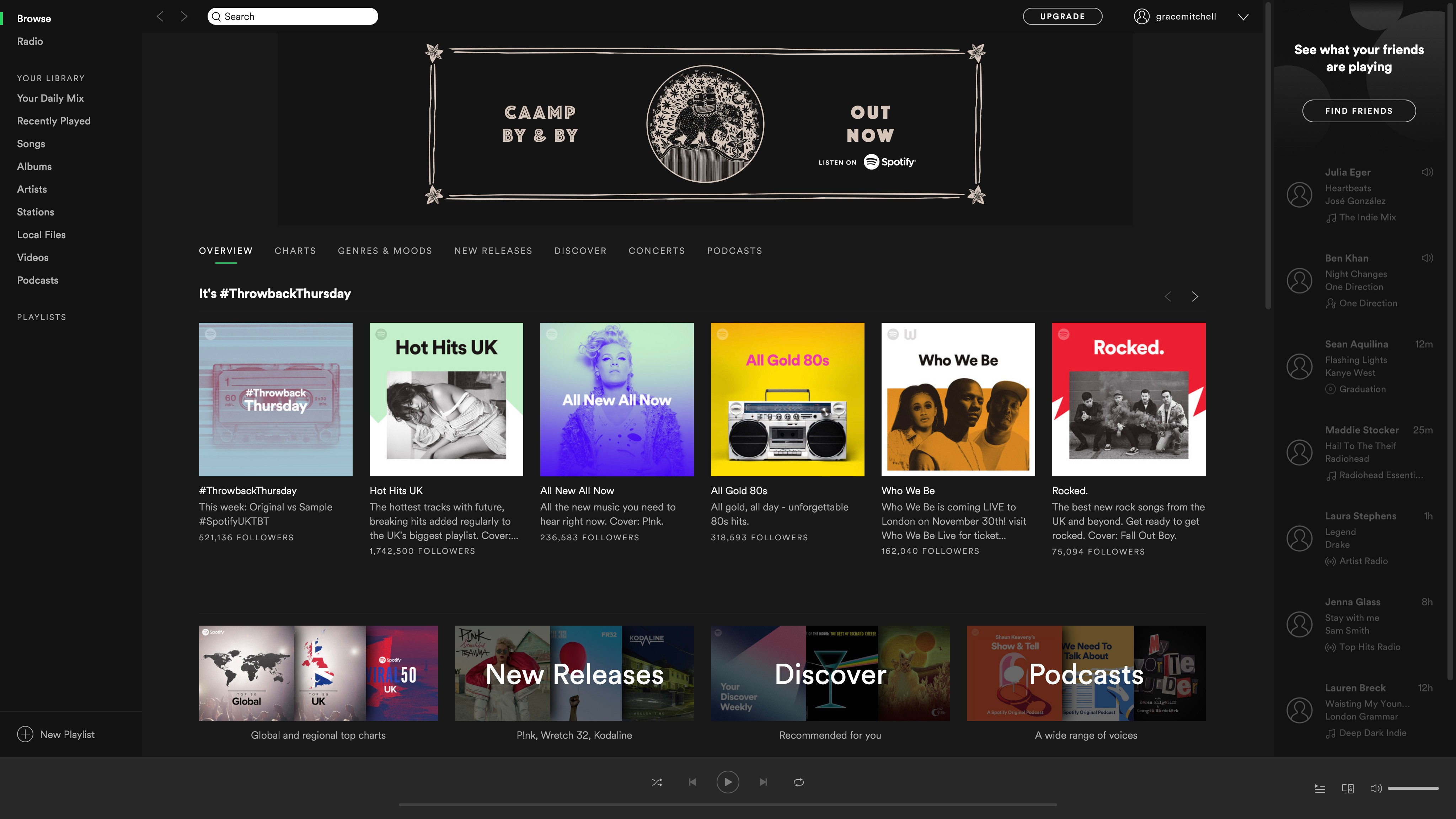
Task: Click Lauren Breck's profile avatar
Action: [x=1300, y=710]
